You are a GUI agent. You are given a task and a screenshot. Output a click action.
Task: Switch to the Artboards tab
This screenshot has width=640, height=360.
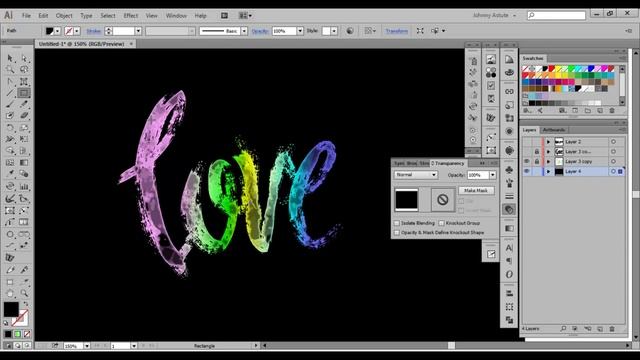coord(554,130)
